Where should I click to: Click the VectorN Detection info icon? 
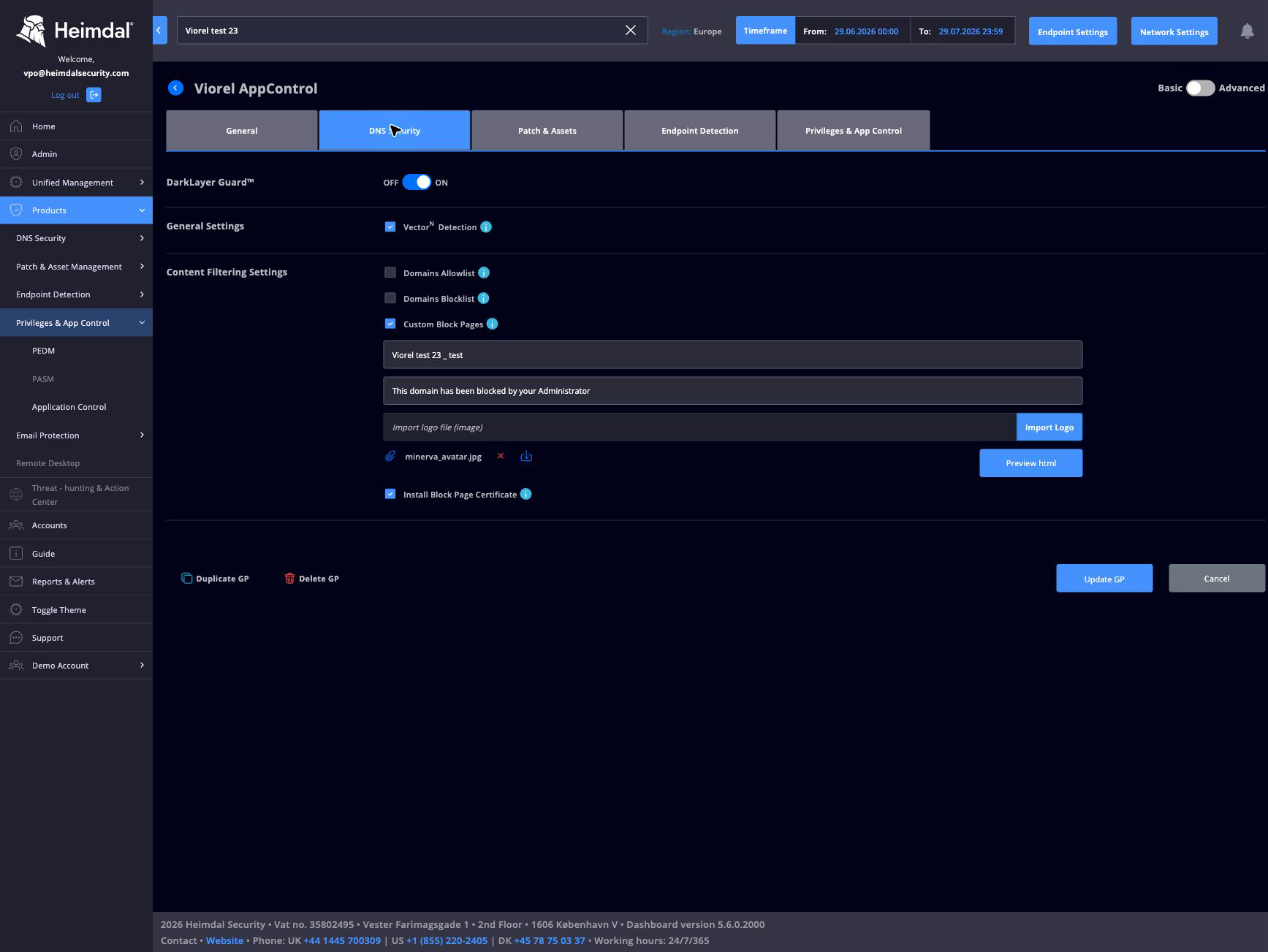click(486, 227)
